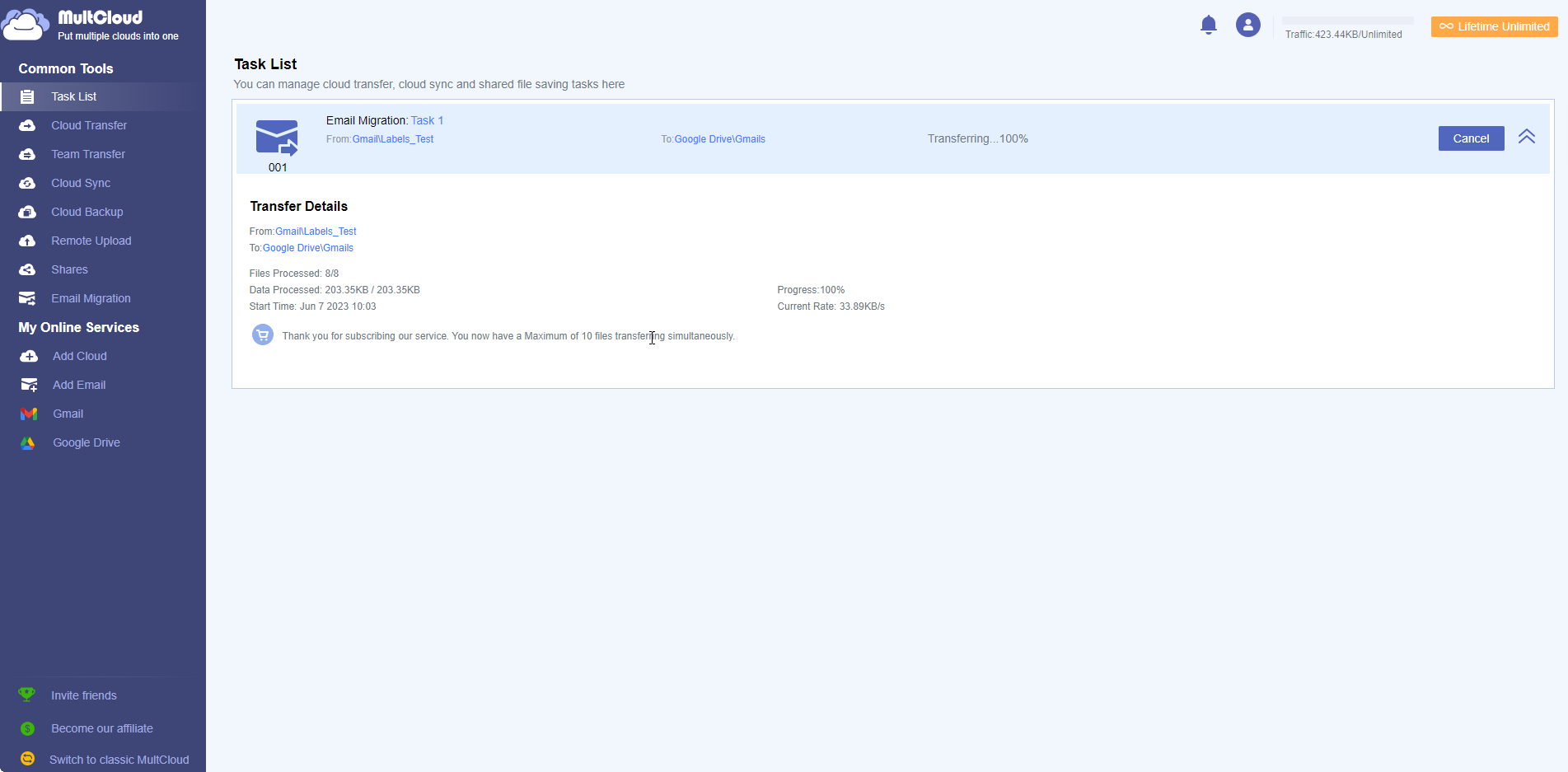Switch to classic MultCloud
Image resolution: width=1568 pixels, height=772 pixels.
[119, 760]
